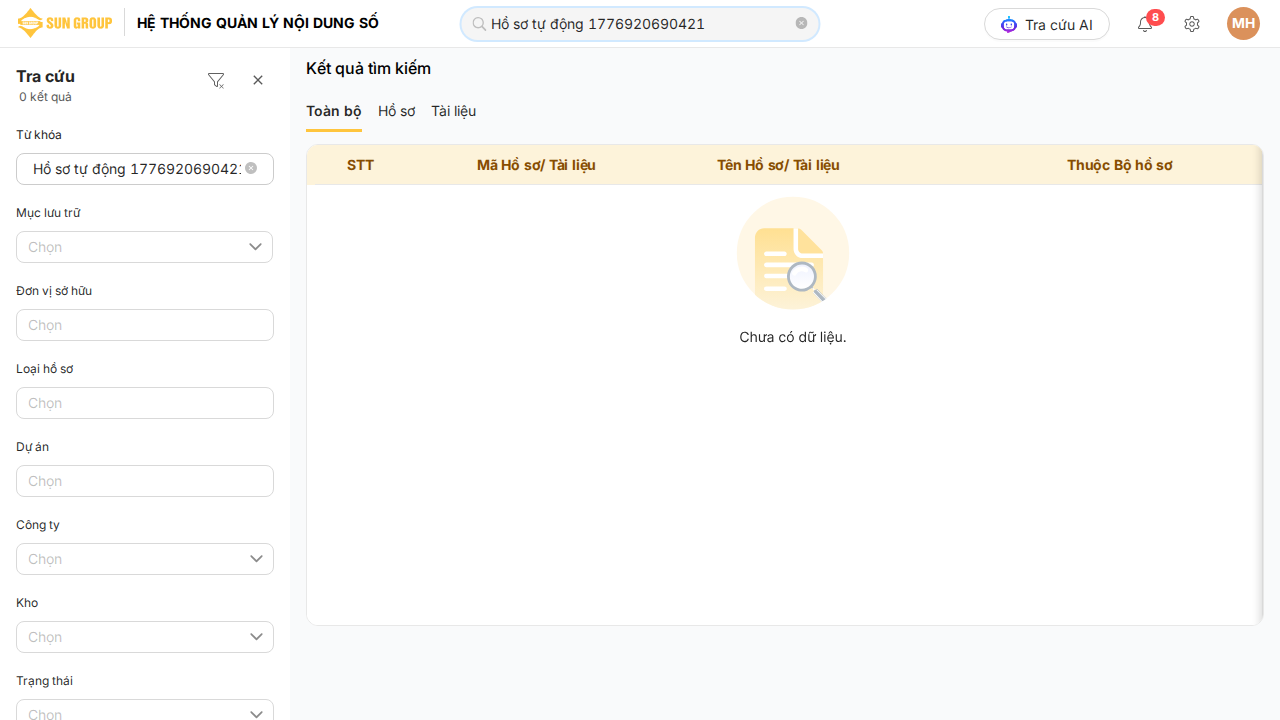1280x720 pixels.
Task: Click the Sun Group logo
Action: [x=65, y=23]
